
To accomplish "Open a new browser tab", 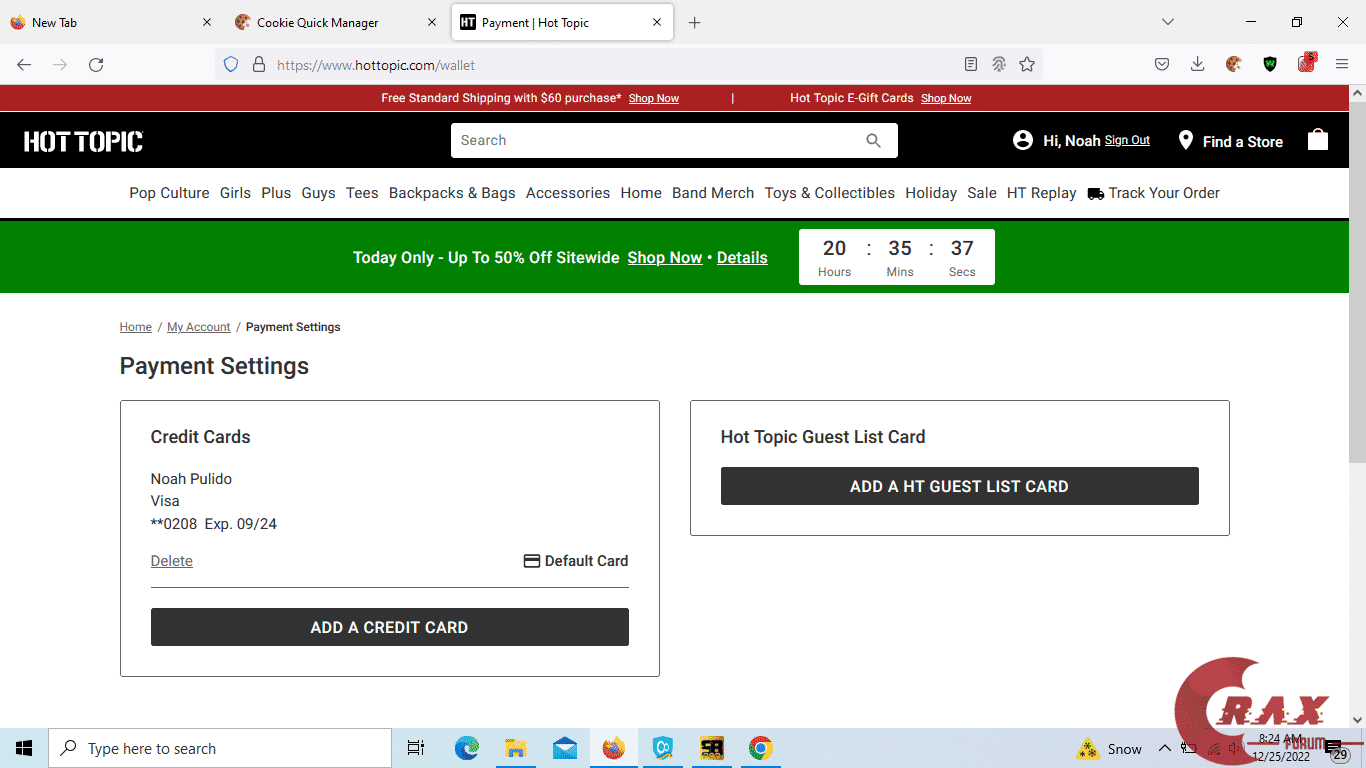I will [695, 22].
